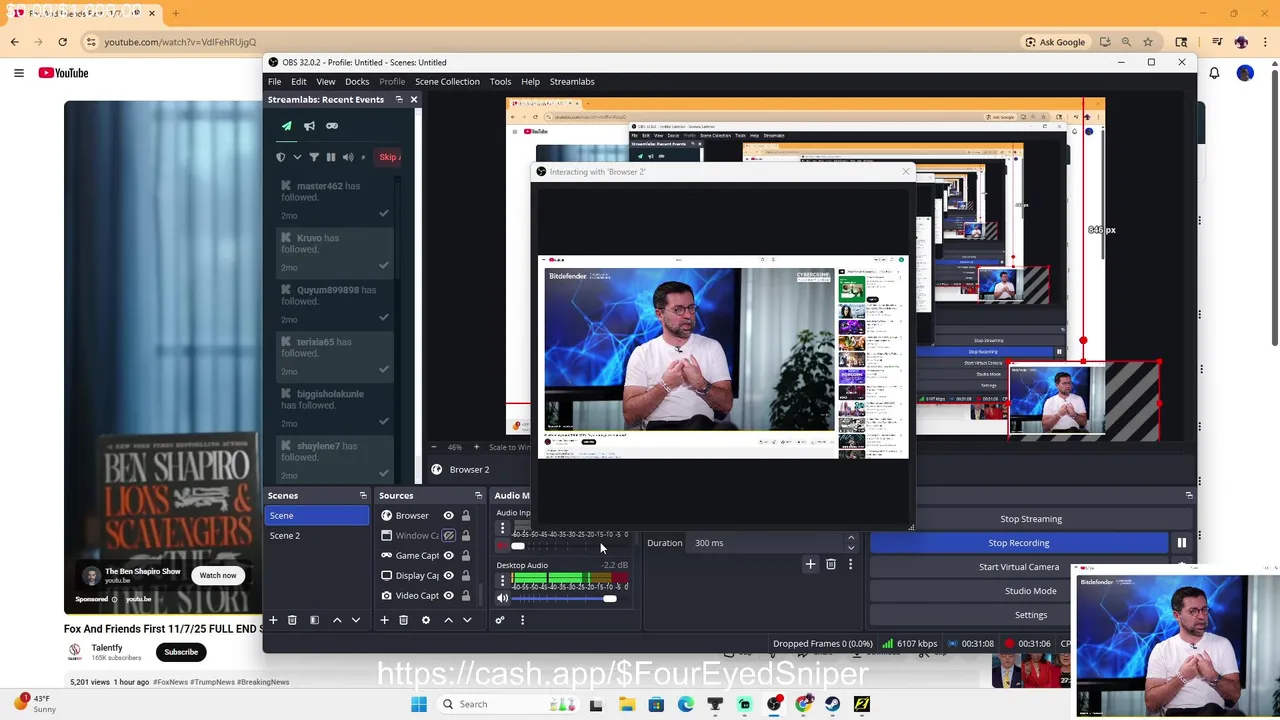Add scene transition with plus icon
The image size is (1280, 720).
coord(810,564)
